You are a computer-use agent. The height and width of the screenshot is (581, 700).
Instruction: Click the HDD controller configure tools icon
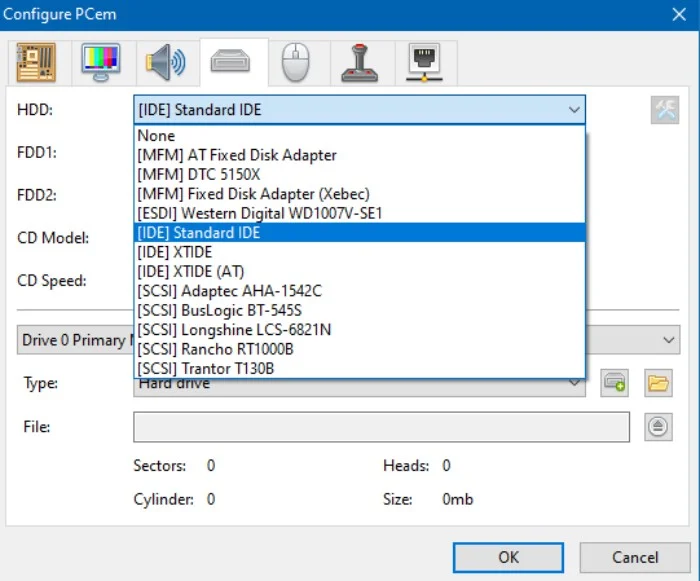[664, 110]
